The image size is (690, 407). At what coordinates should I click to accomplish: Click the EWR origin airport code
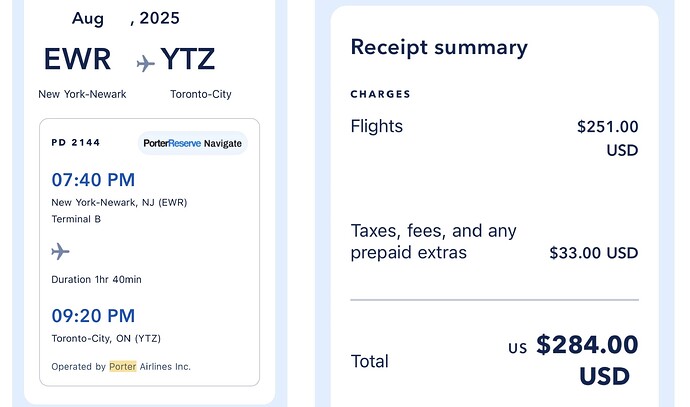tap(77, 60)
